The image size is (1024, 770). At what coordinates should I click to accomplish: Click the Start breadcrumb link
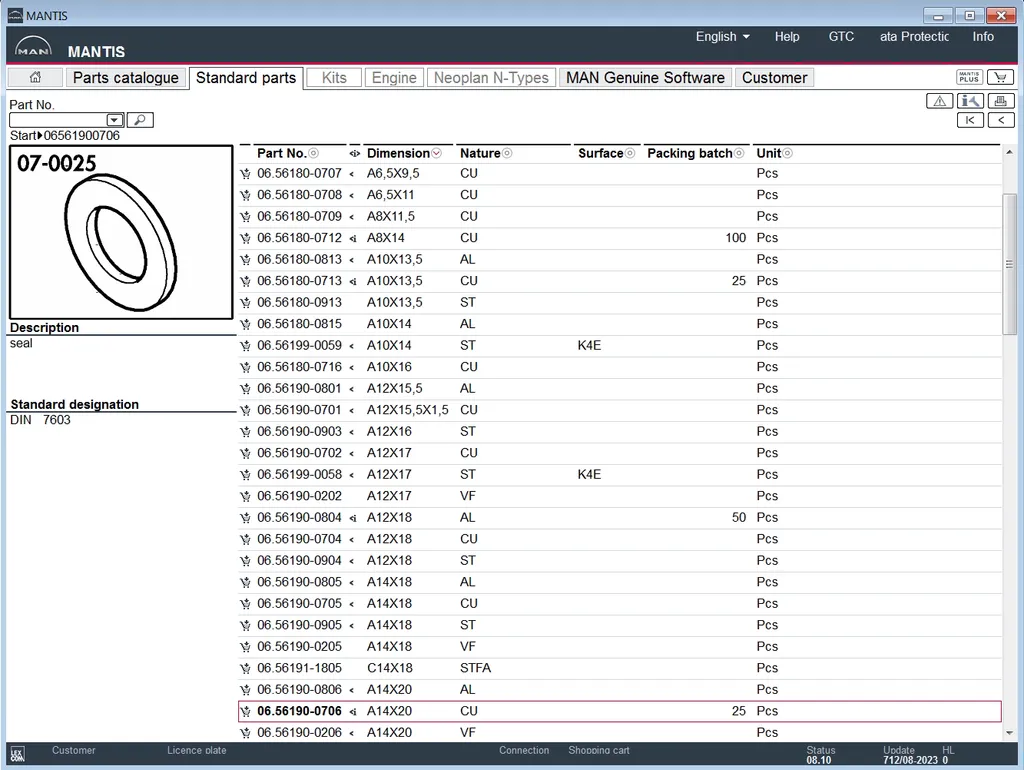tap(24, 136)
